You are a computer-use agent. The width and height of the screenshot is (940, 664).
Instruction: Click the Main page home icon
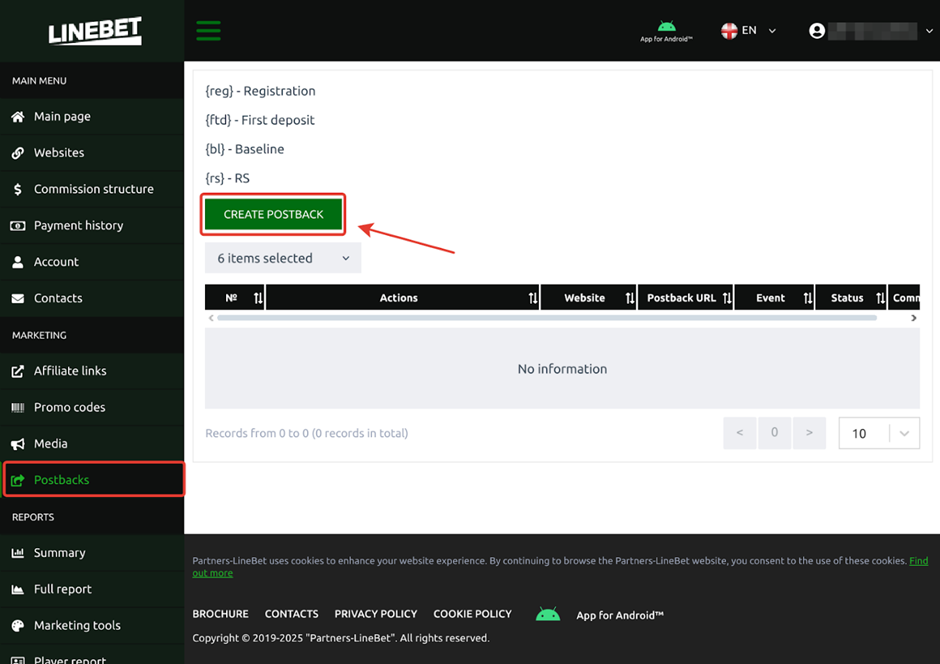point(18,117)
